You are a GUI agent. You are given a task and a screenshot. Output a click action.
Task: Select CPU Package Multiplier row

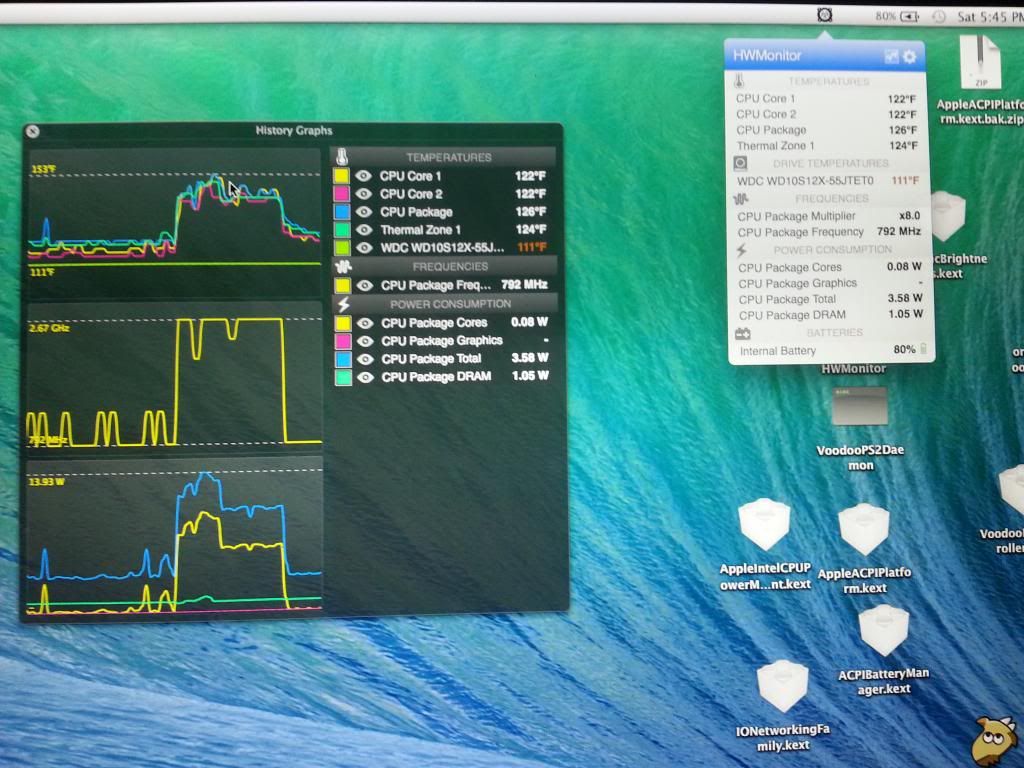click(828, 216)
